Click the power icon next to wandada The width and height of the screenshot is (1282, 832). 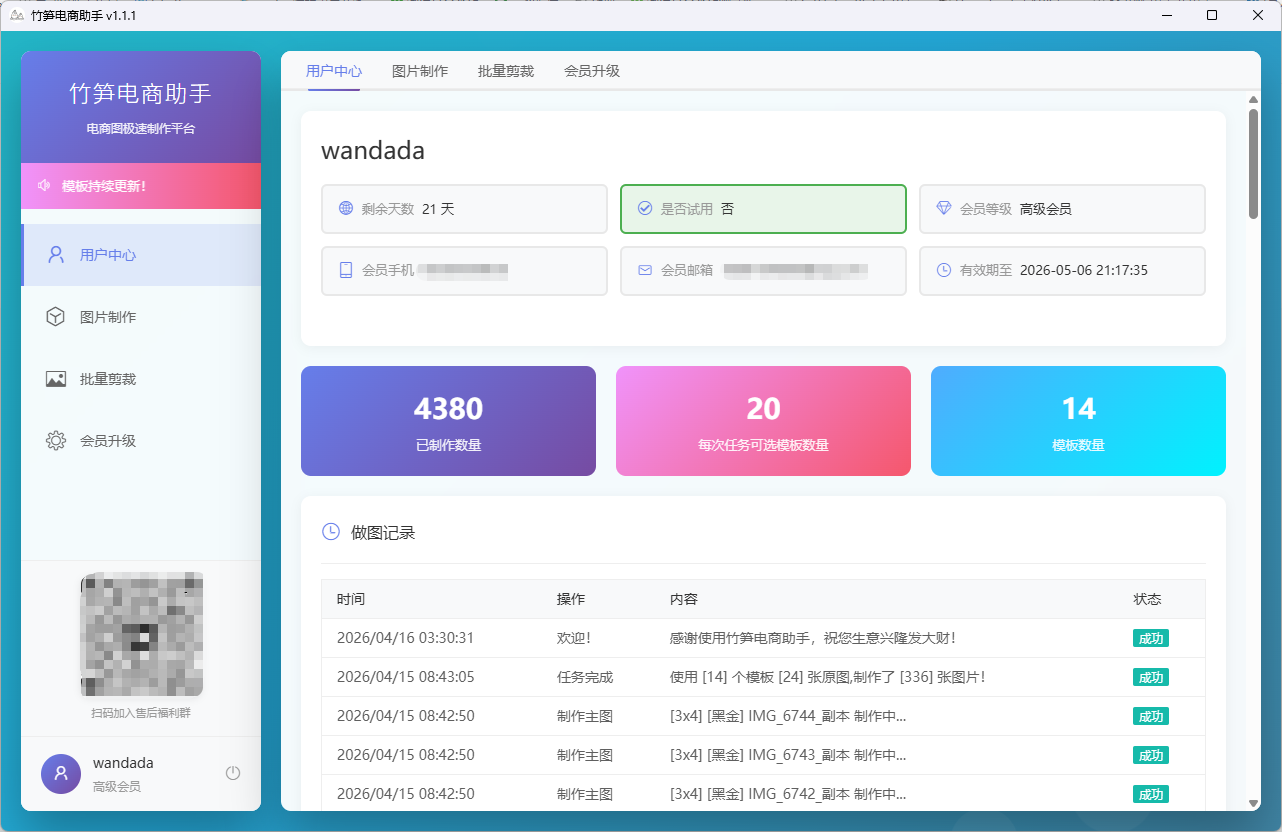(x=232, y=772)
